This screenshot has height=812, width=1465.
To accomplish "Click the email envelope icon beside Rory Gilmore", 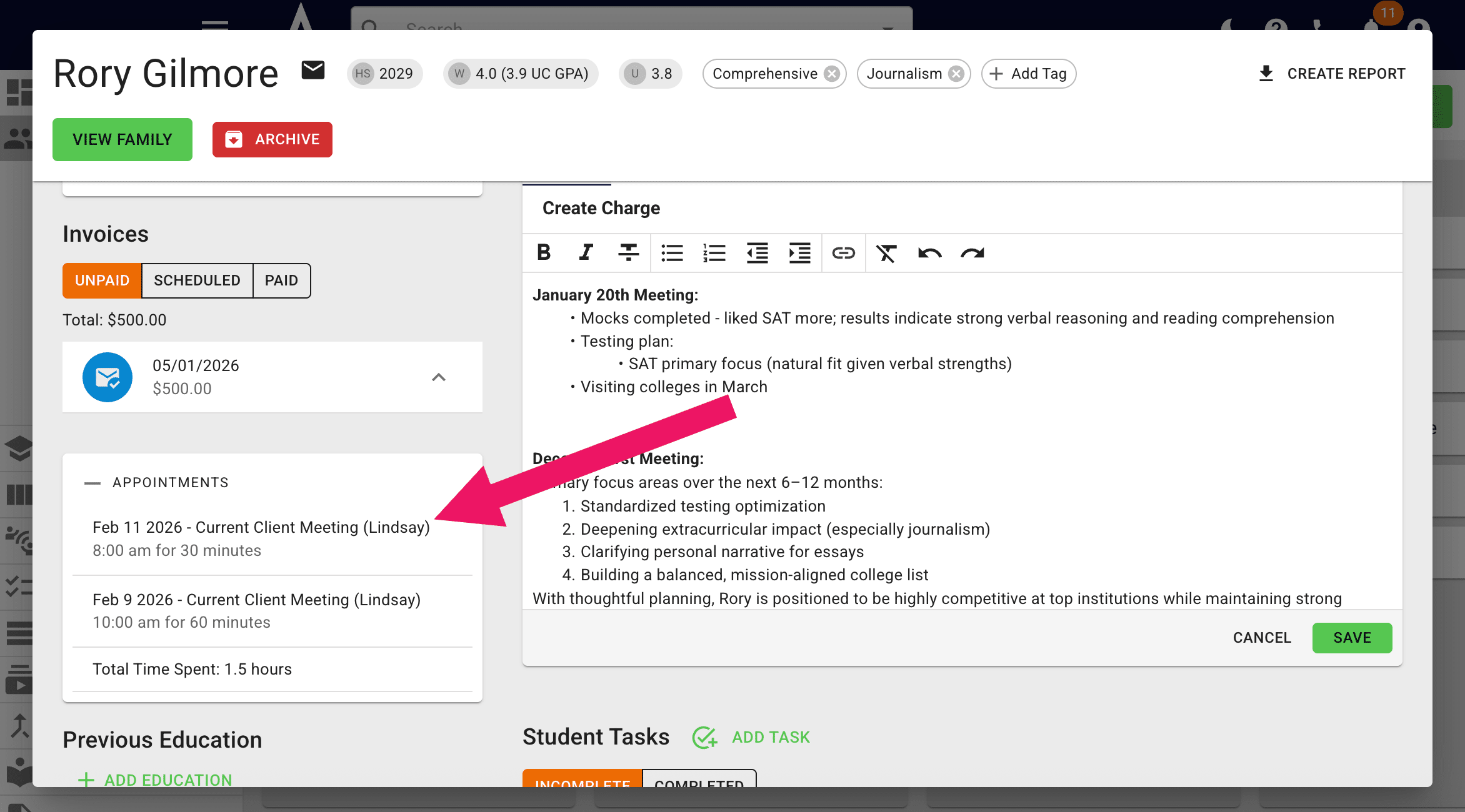I will [x=313, y=71].
